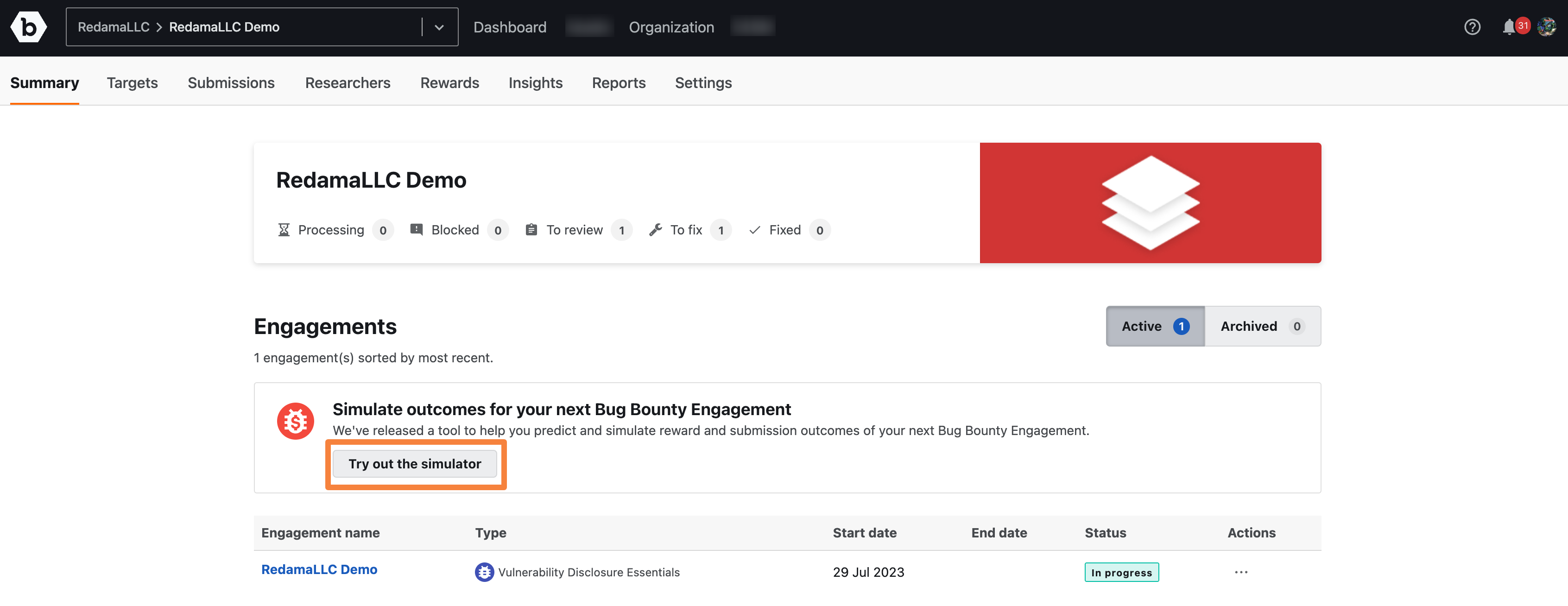Open the user avatar menu
The height and width of the screenshot is (606, 1568).
tap(1546, 27)
